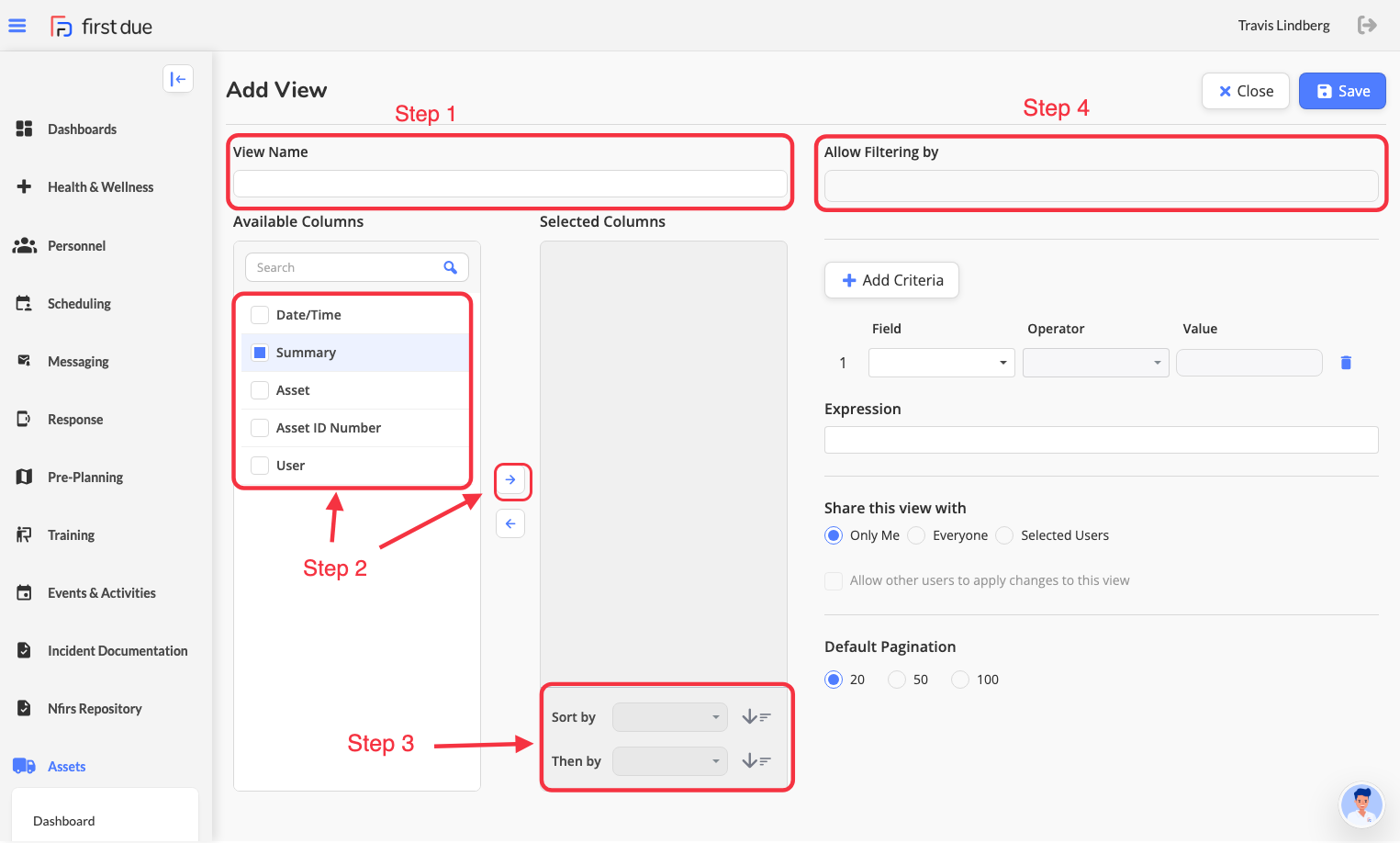The image size is (1400, 843).
Task: Open Scheduling in the sidebar
Action: (79, 304)
